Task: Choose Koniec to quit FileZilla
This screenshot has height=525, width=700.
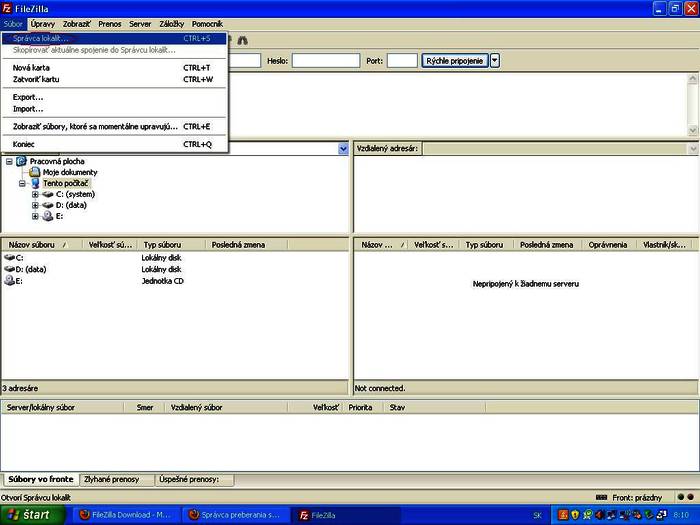Action: (x=114, y=144)
